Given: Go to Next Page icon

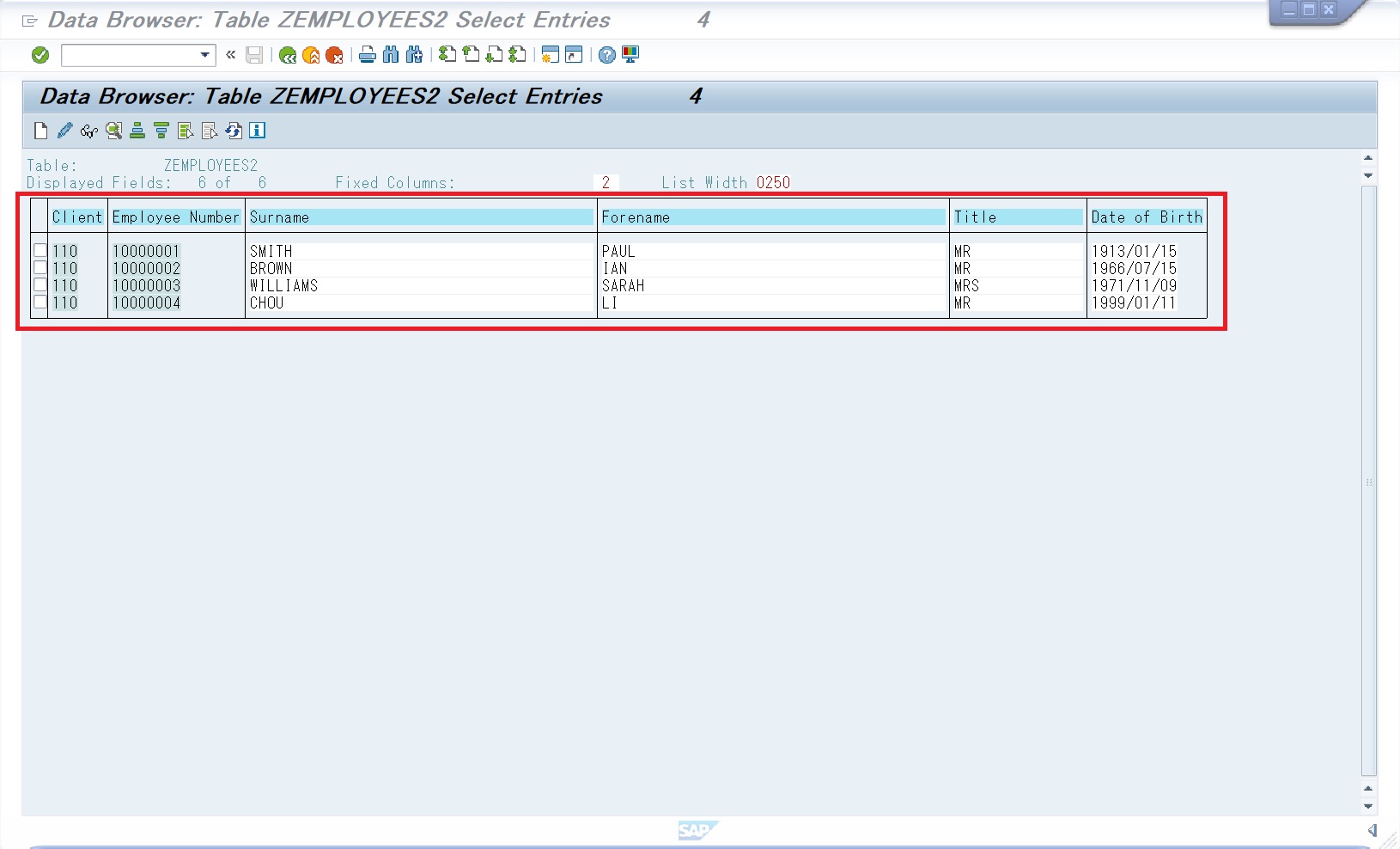Looking at the screenshot, I should pyautogui.click(x=494, y=55).
